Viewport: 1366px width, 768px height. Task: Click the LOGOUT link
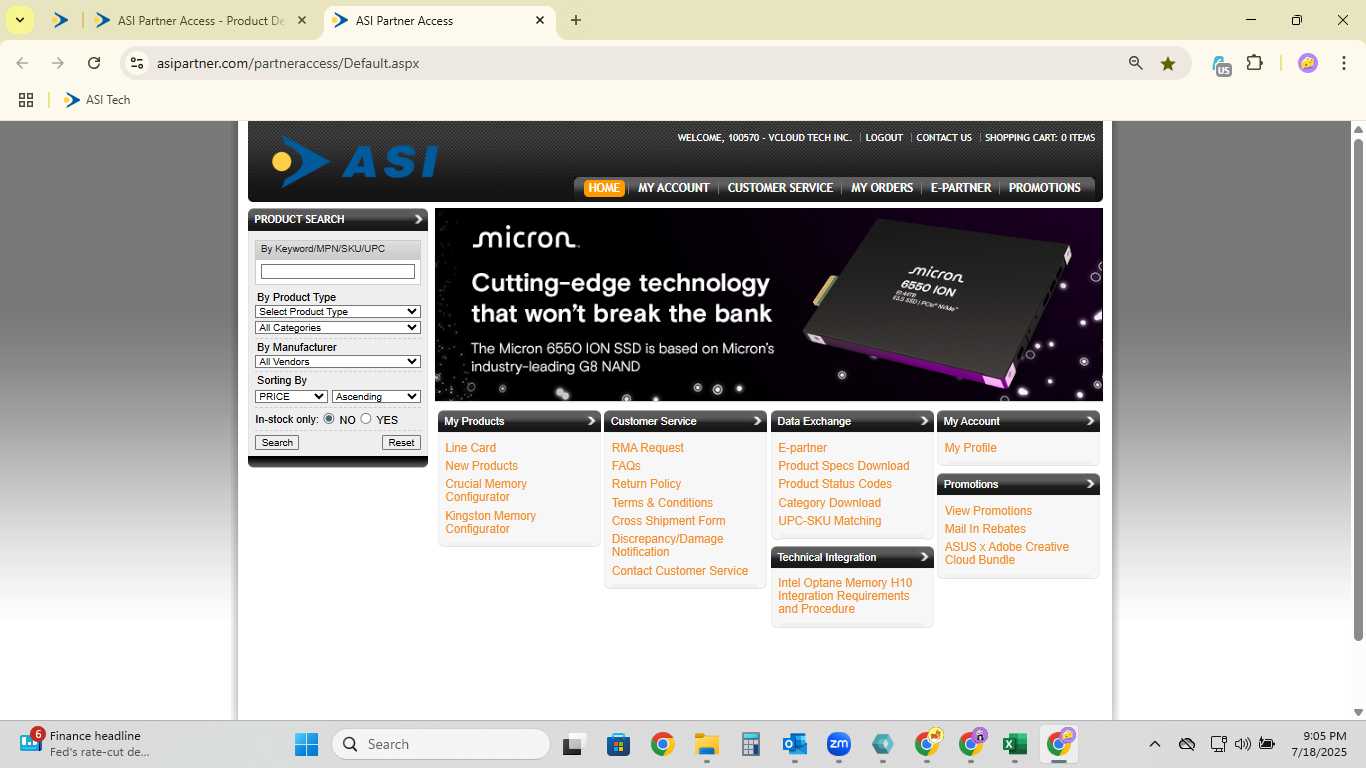(x=884, y=138)
